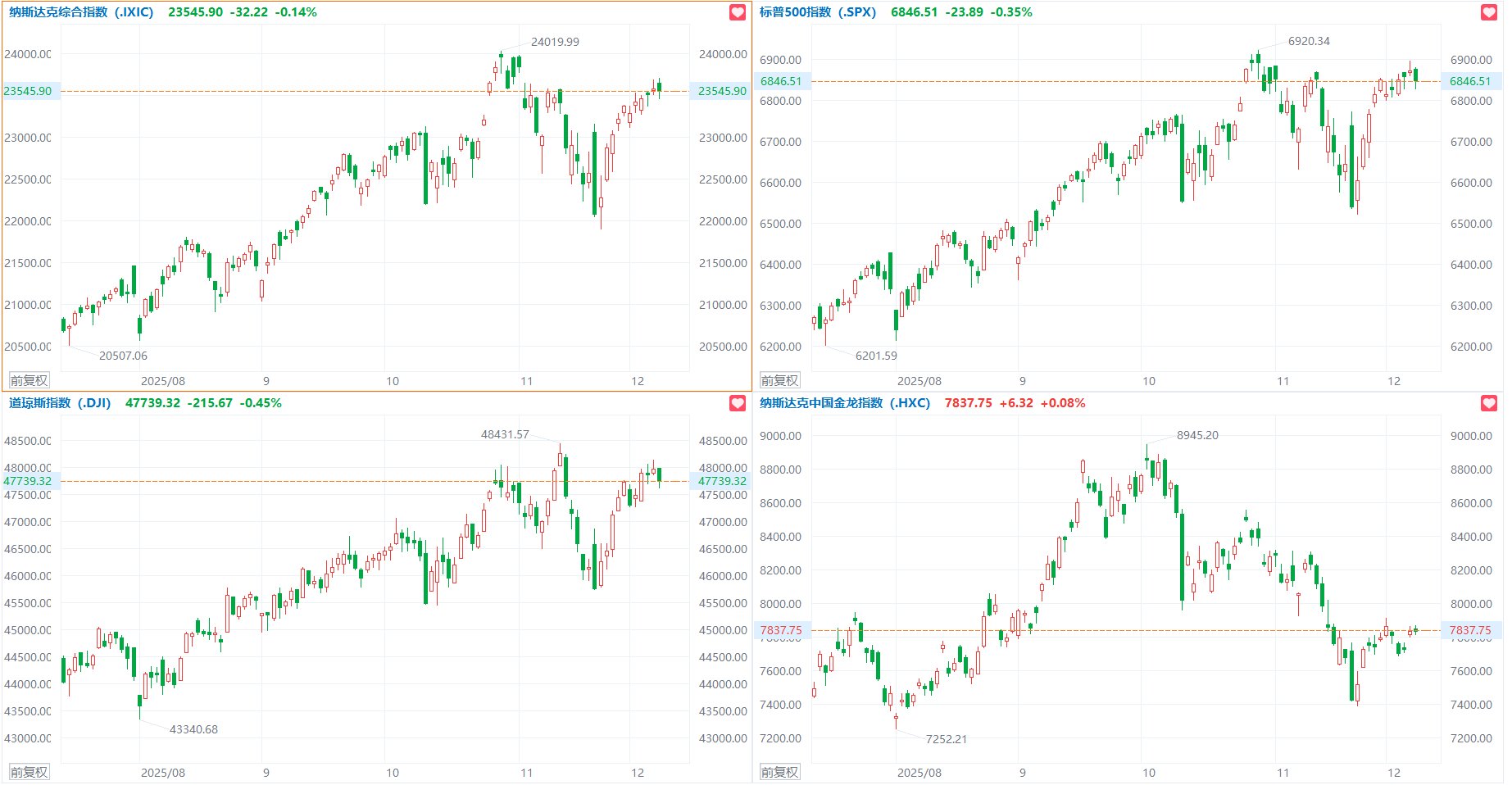Image resolution: width=1512 pixels, height=785 pixels.
Task: Toggle the heart icon on the .HXC chart
Action: [x=1489, y=403]
